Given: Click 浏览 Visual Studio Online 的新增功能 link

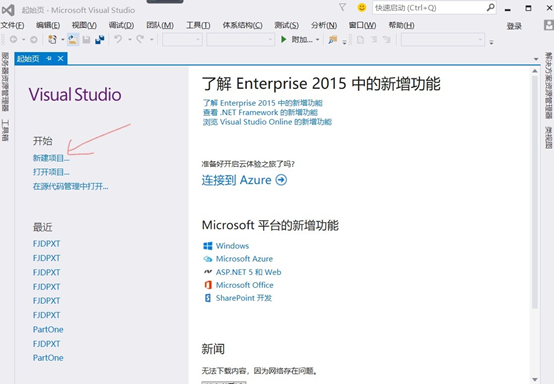Looking at the screenshot, I should pyautogui.click(x=267, y=122).
